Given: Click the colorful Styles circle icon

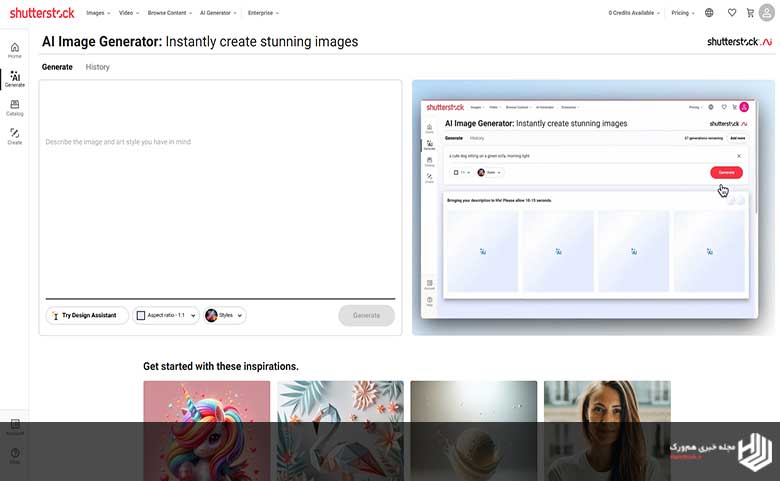Looking at the screenshot, I should pyautogui.click(x=211, y=315).
